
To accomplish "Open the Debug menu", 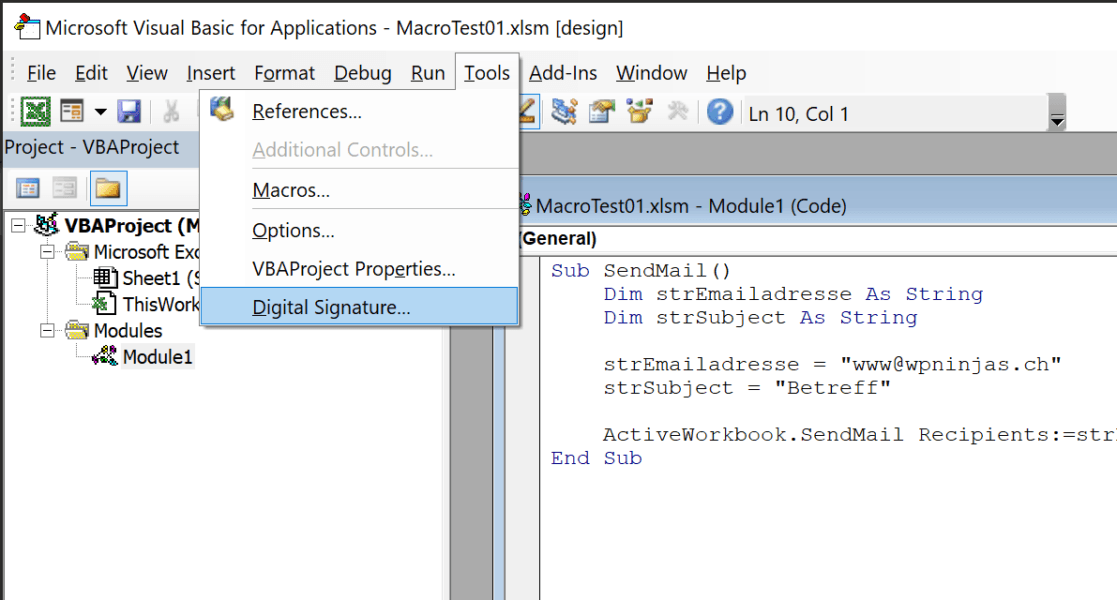I will [363, 73].
